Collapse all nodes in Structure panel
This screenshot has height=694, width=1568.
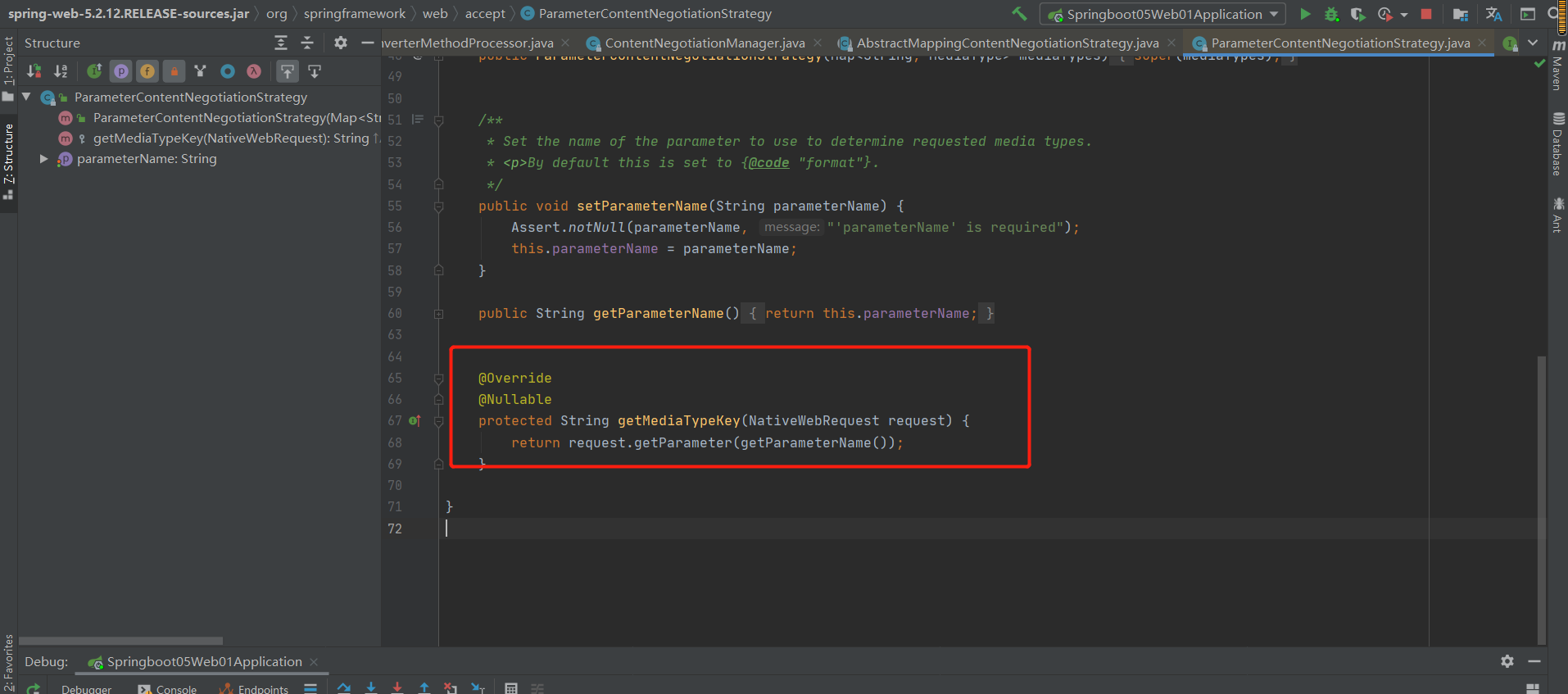pos(307,43)
